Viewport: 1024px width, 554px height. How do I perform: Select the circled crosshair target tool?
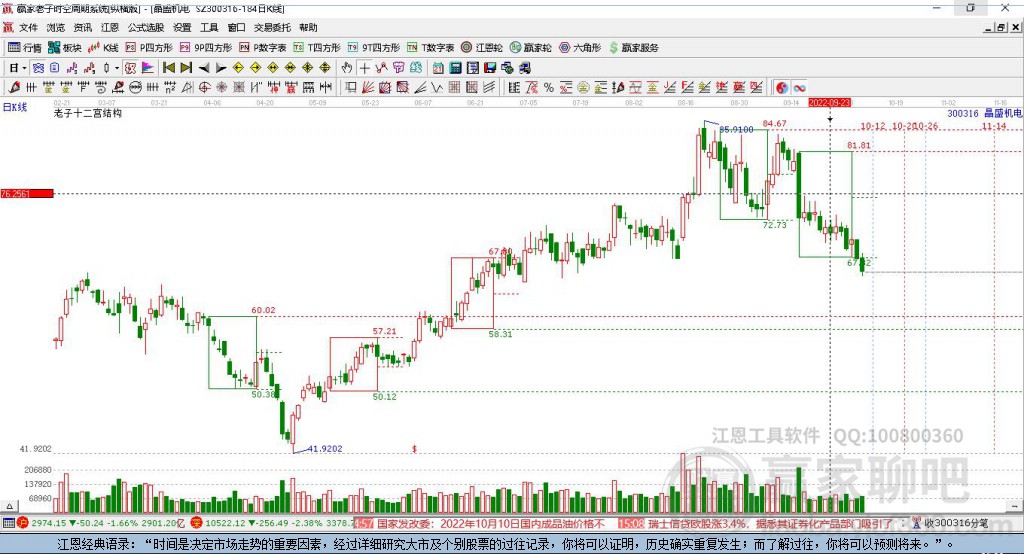[x=204, y=88]
